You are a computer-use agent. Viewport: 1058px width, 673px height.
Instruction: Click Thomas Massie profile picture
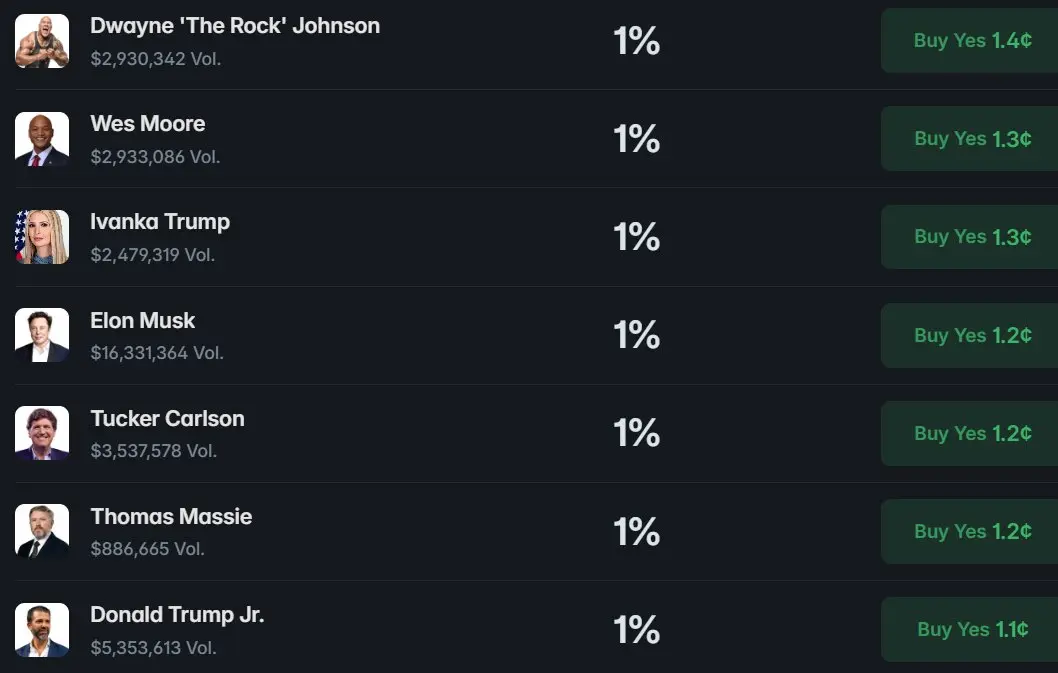[42, 531]
